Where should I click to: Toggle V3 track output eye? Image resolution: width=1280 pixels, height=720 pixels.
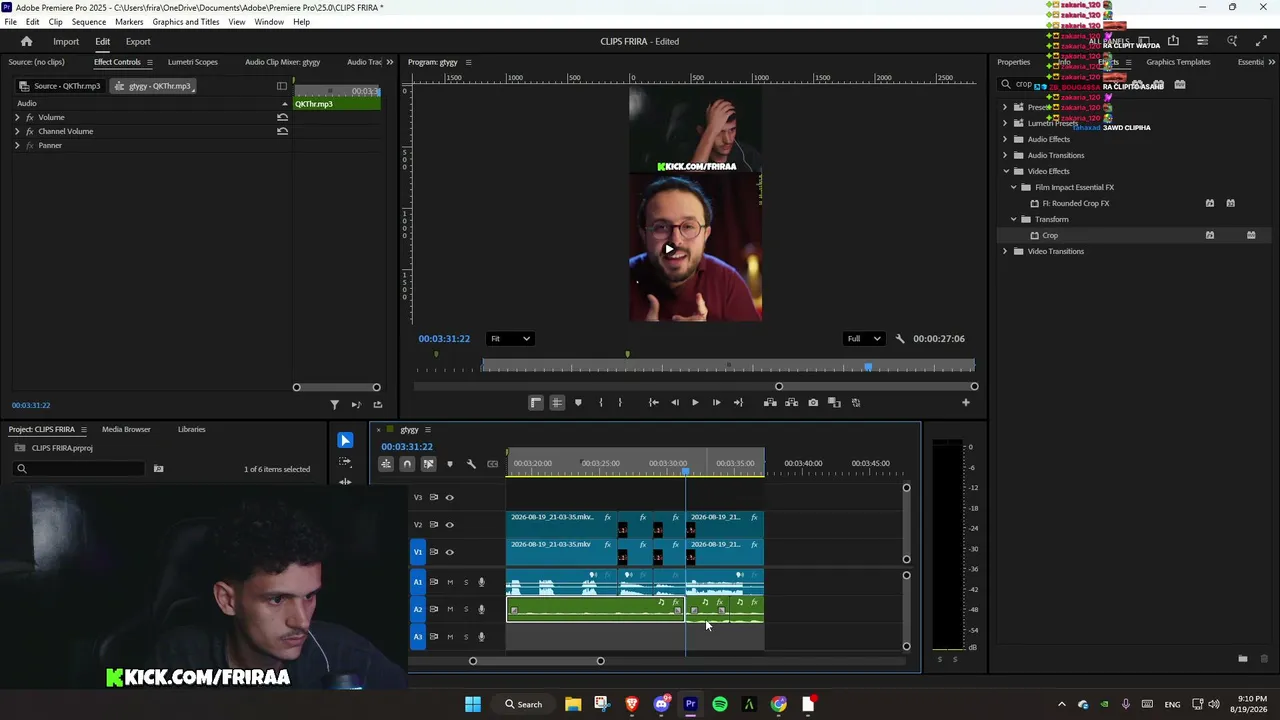click(x=449, y=497)
